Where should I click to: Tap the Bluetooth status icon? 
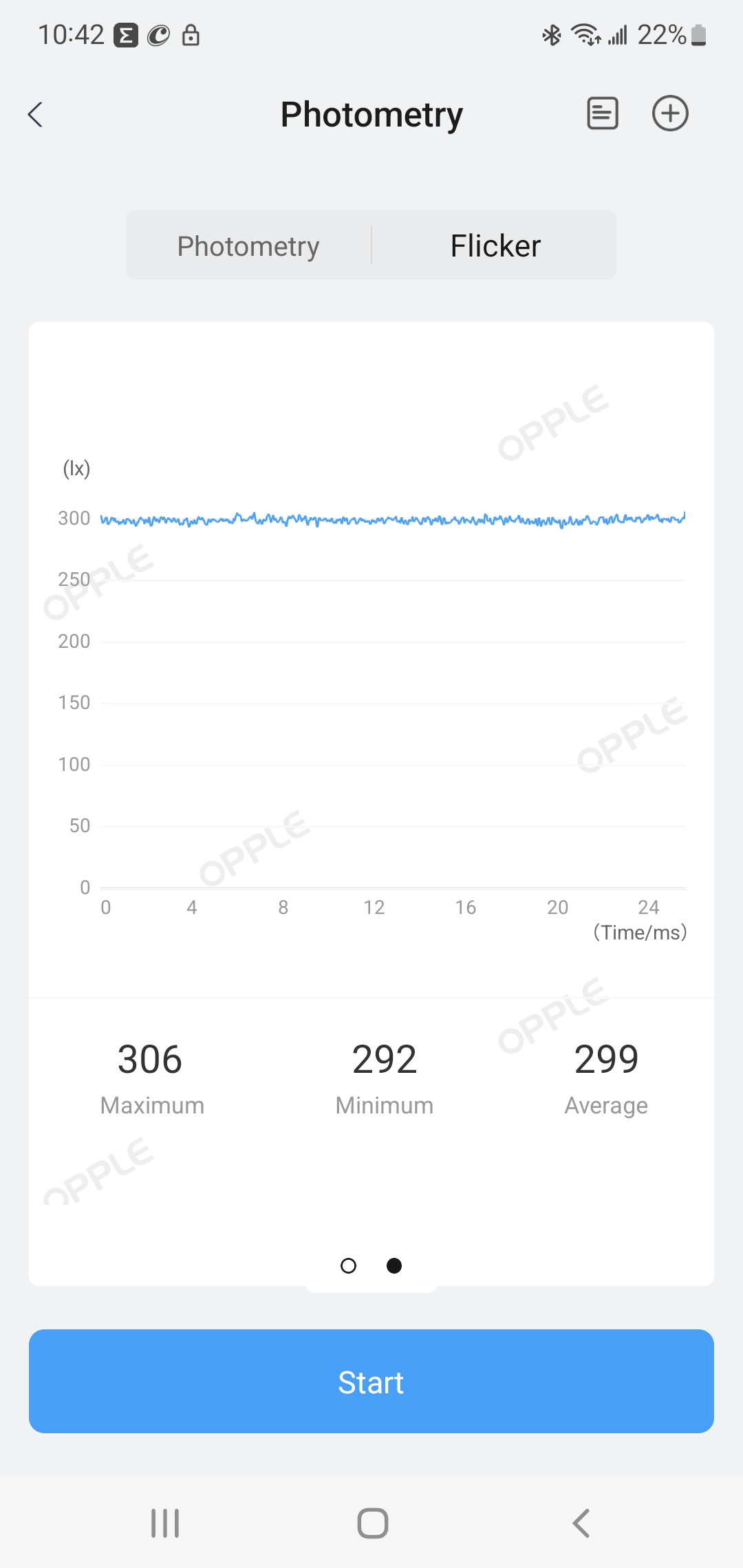[x=552, y=34]
